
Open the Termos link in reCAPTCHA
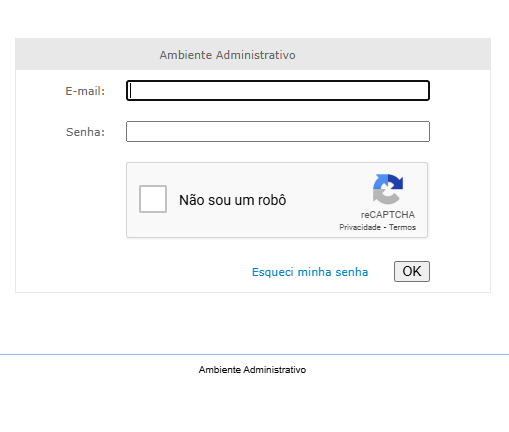[402, 227]
